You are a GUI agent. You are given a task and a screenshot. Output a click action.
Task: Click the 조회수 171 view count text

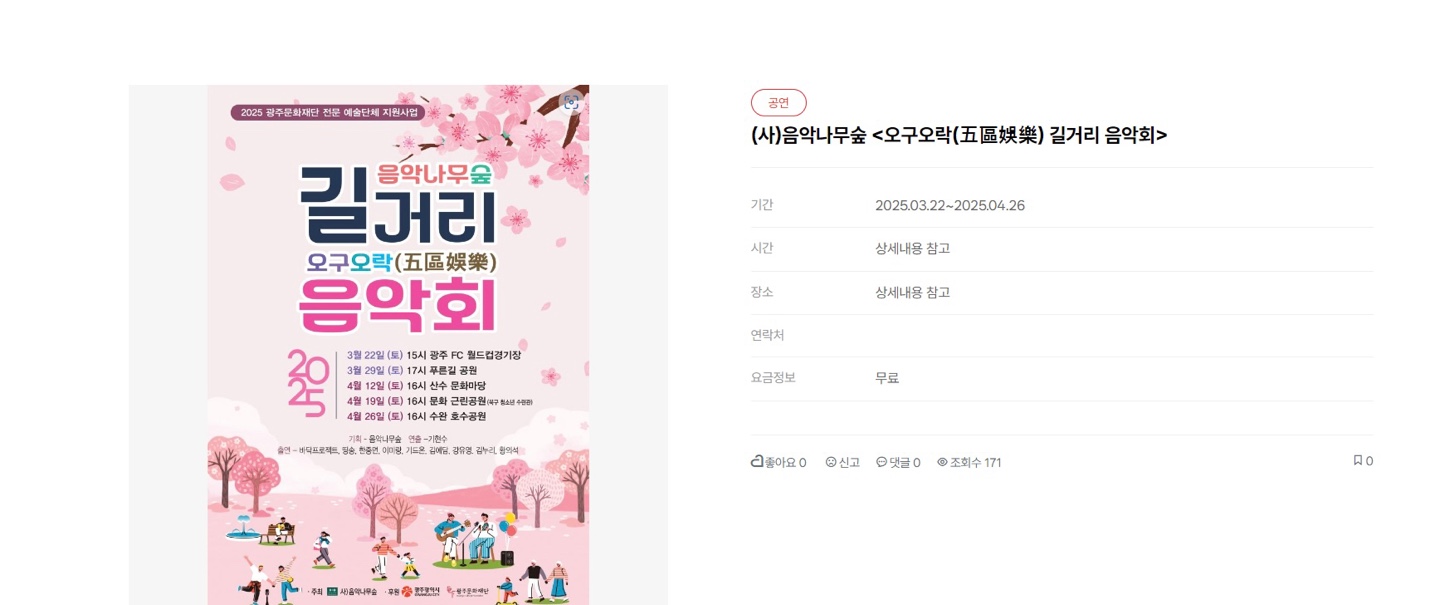click(976, 462)
